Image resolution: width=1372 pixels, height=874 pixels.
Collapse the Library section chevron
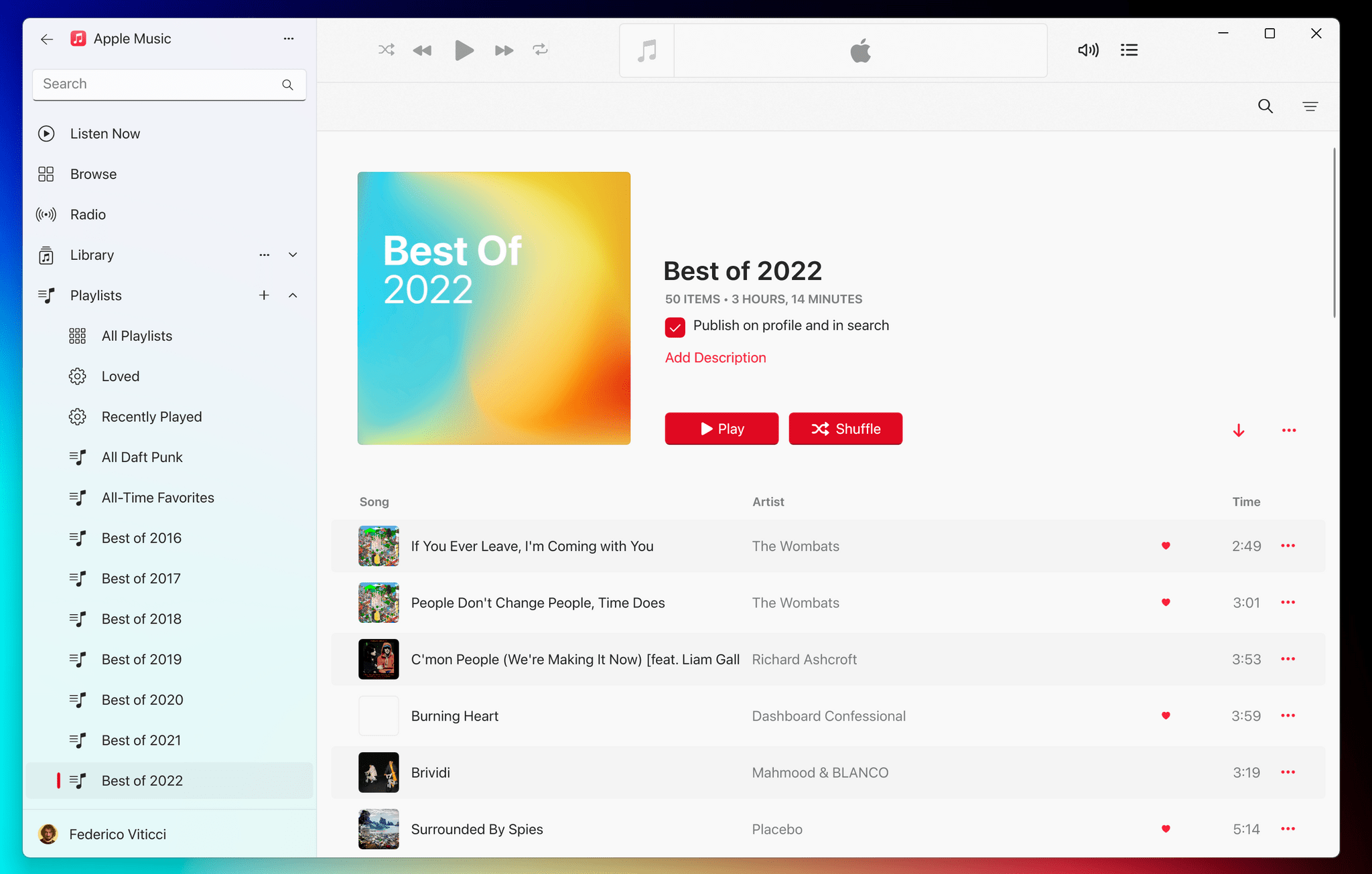coord(294,254)
